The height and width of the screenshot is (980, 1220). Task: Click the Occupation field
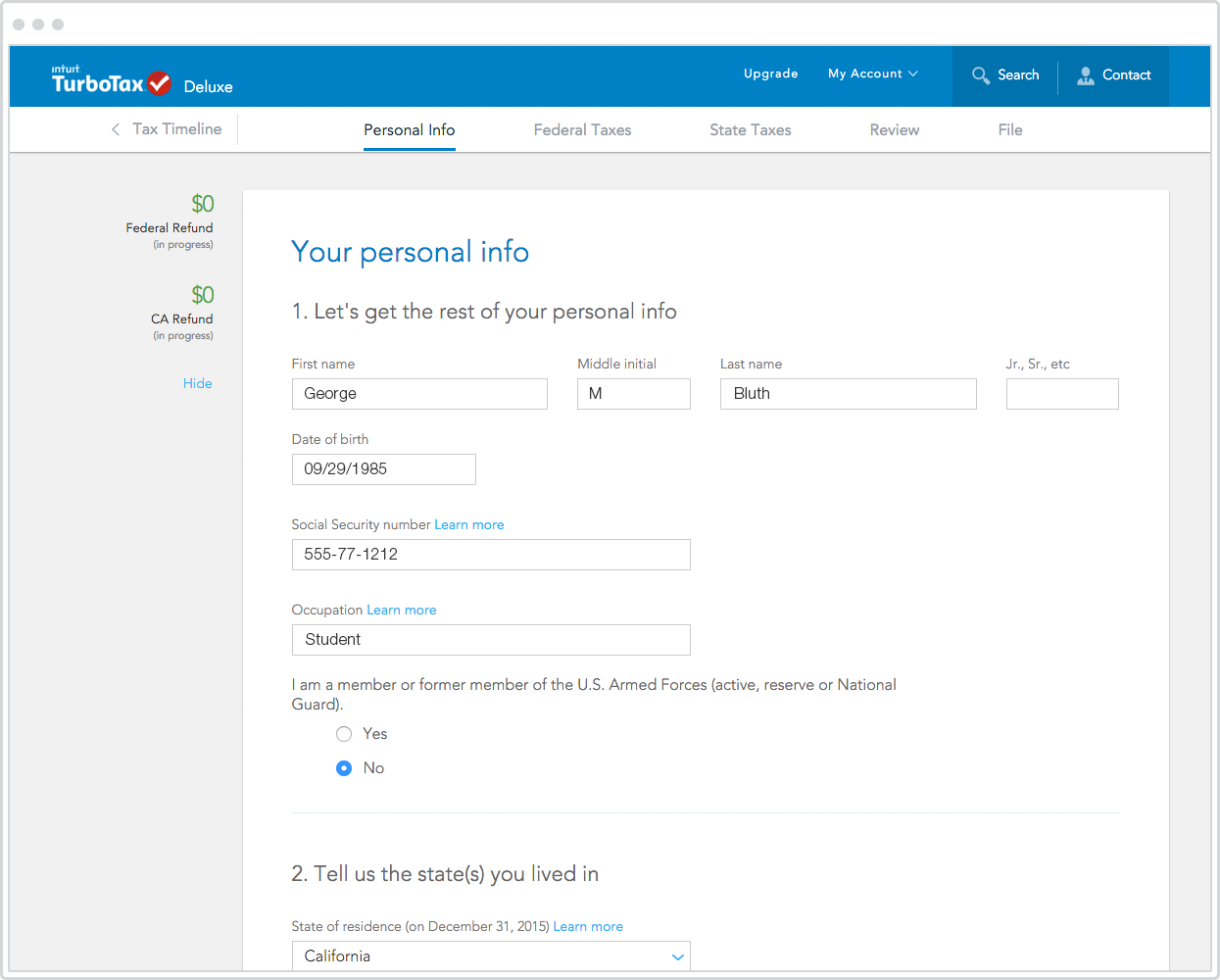491,640
